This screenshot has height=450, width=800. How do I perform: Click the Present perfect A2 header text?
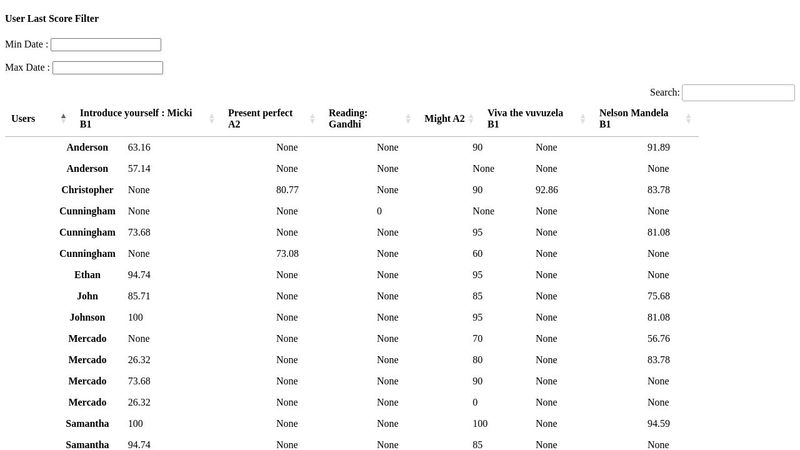tap(260, 118)
